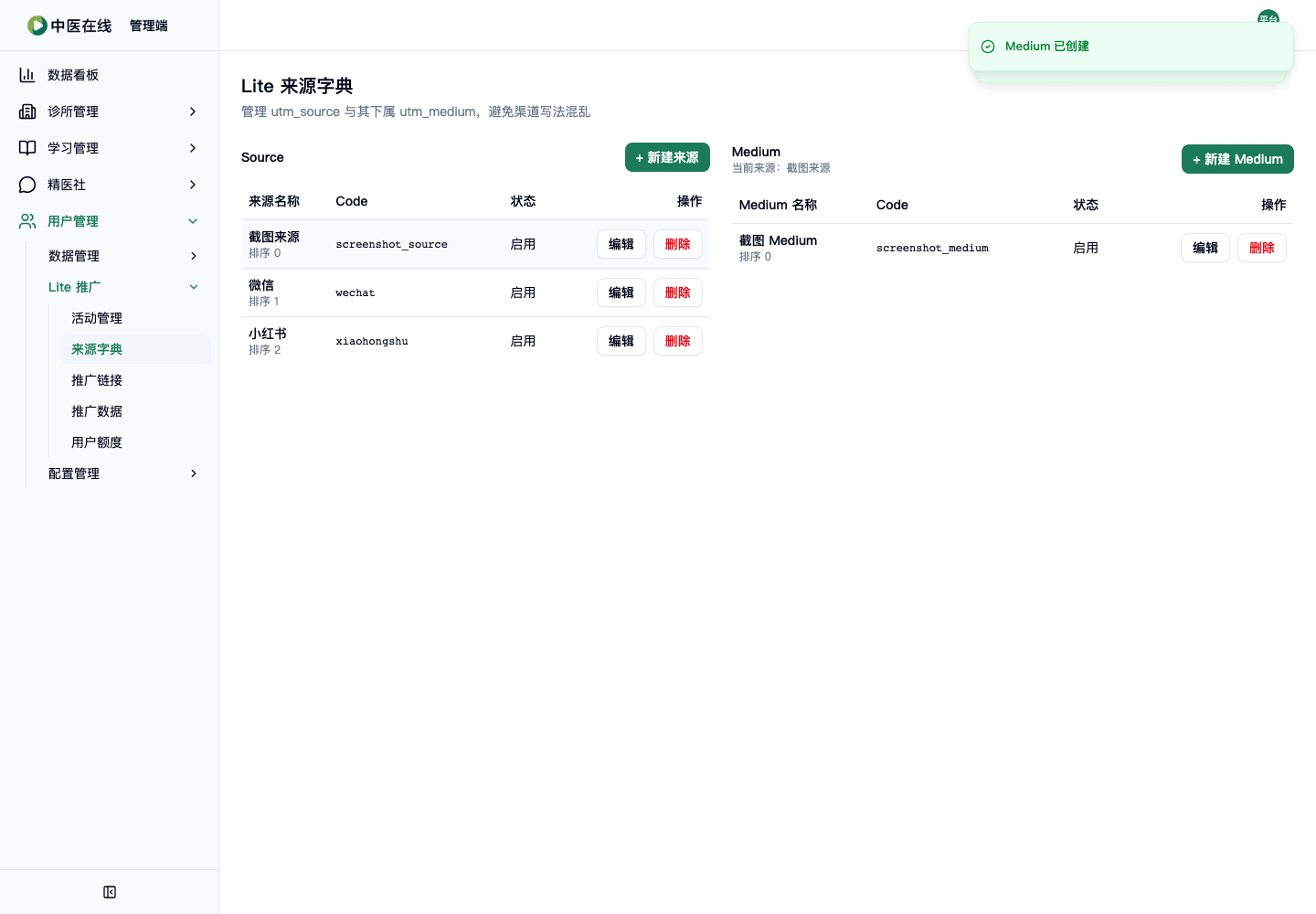Screen dimensions: 1316x914
Task: Select the 小红书 source name
Action: pyautogui.click(x=268, y=334)
